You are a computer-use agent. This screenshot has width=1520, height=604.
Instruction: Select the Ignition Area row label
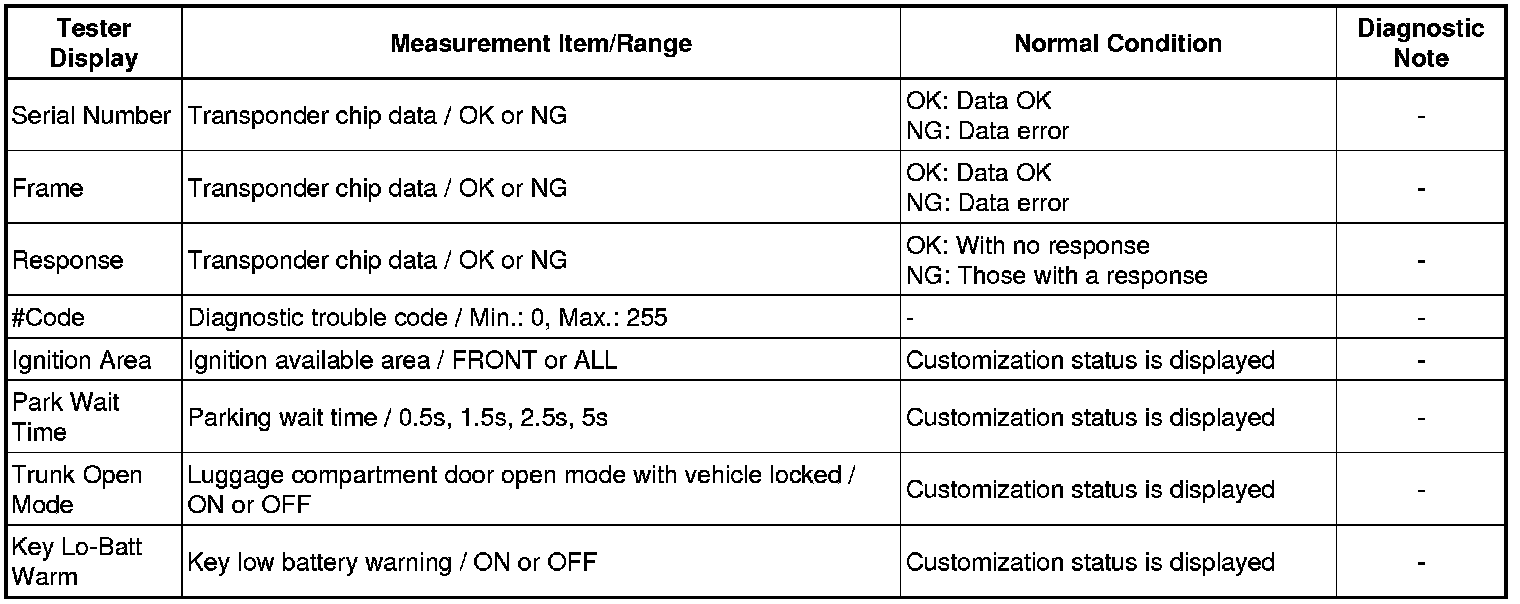81,360
